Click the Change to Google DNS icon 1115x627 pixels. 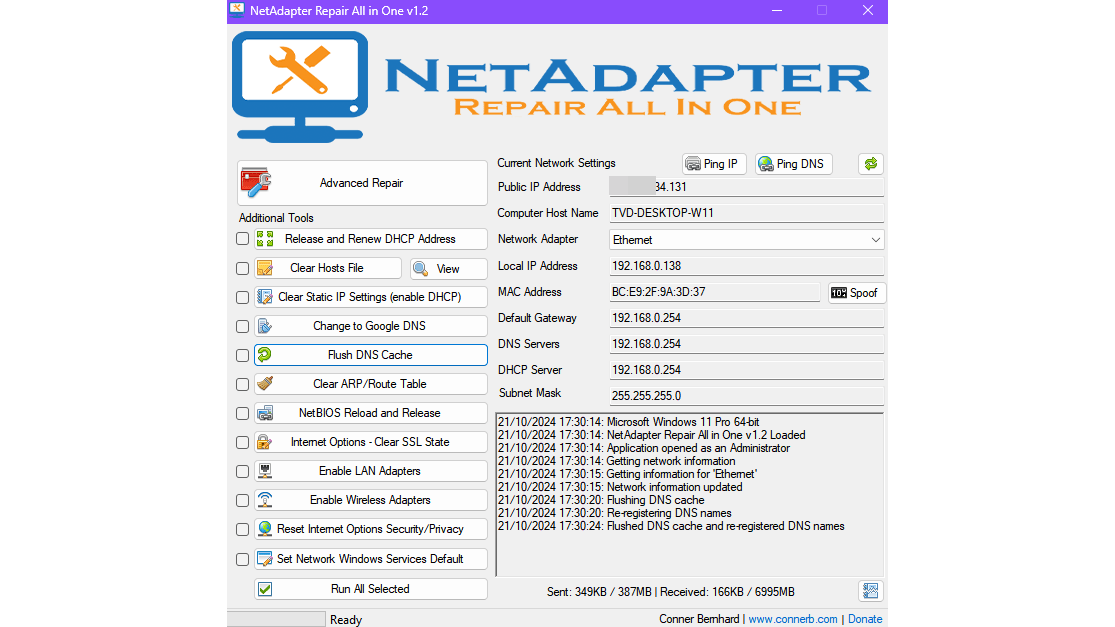(x=265, y=326)
